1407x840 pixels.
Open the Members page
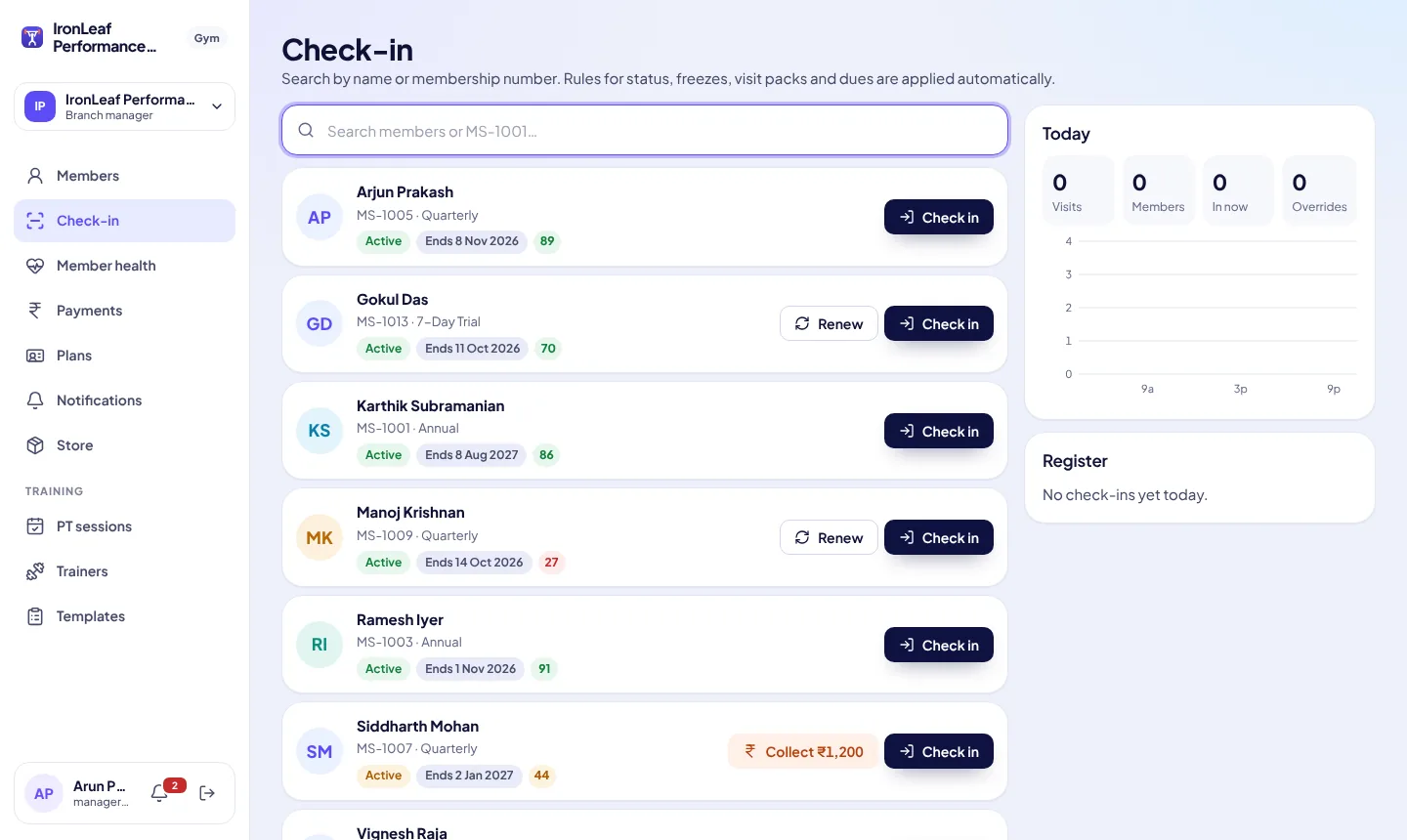[124, 176]
